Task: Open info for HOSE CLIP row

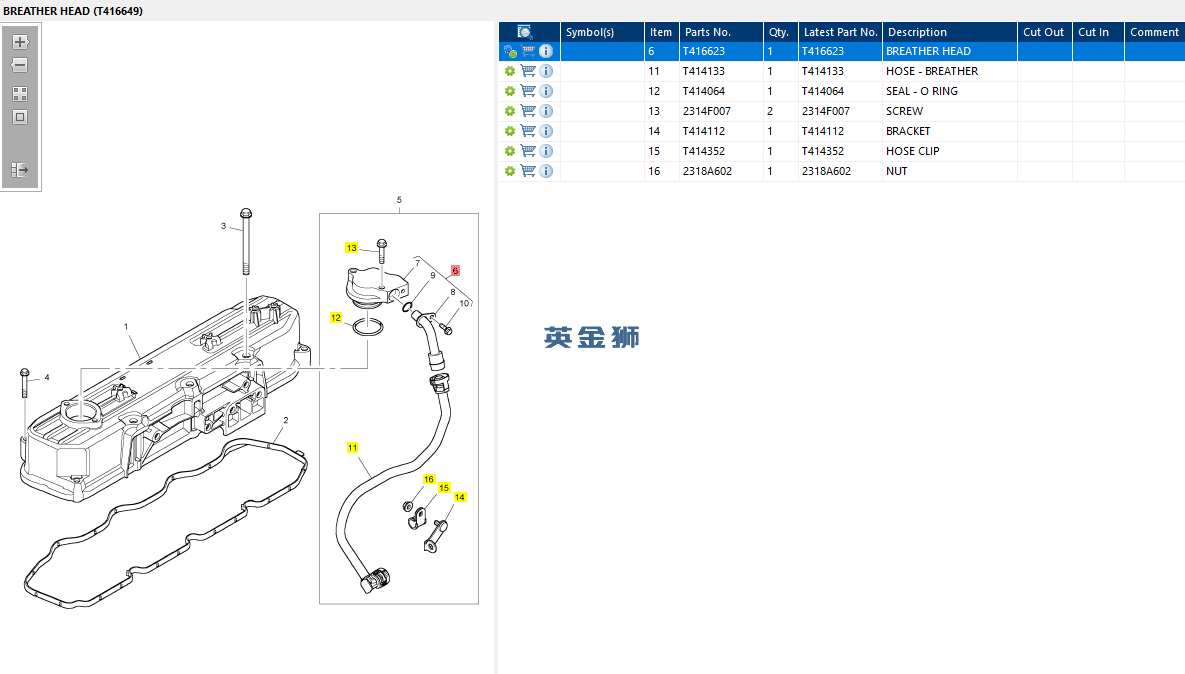Action: tap(546, 151)
